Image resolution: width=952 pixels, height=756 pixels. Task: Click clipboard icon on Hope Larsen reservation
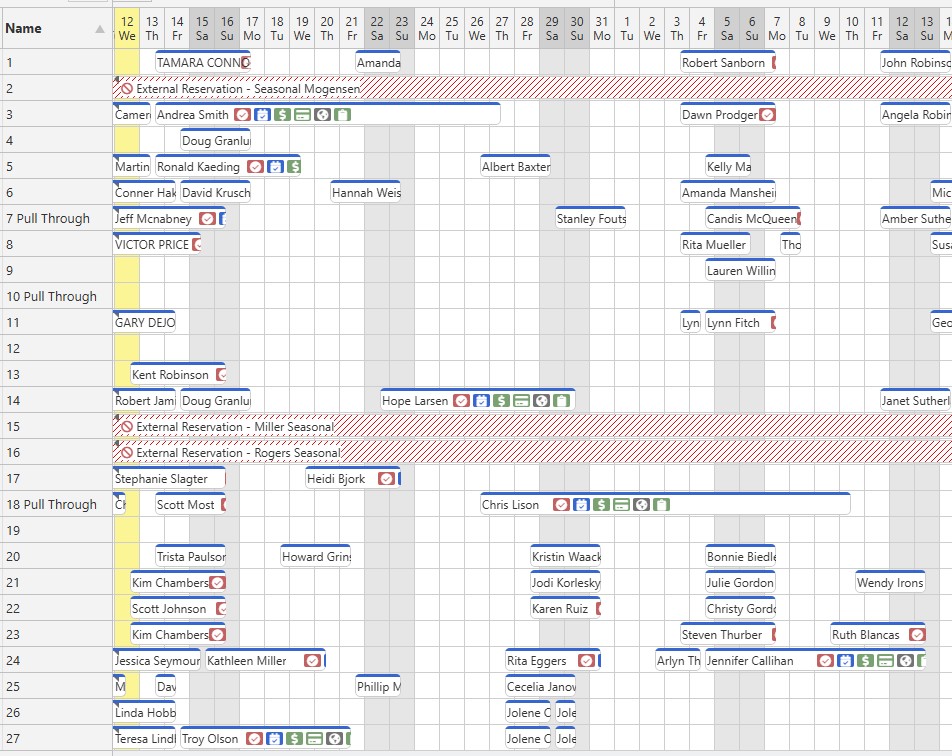[562, 401]
